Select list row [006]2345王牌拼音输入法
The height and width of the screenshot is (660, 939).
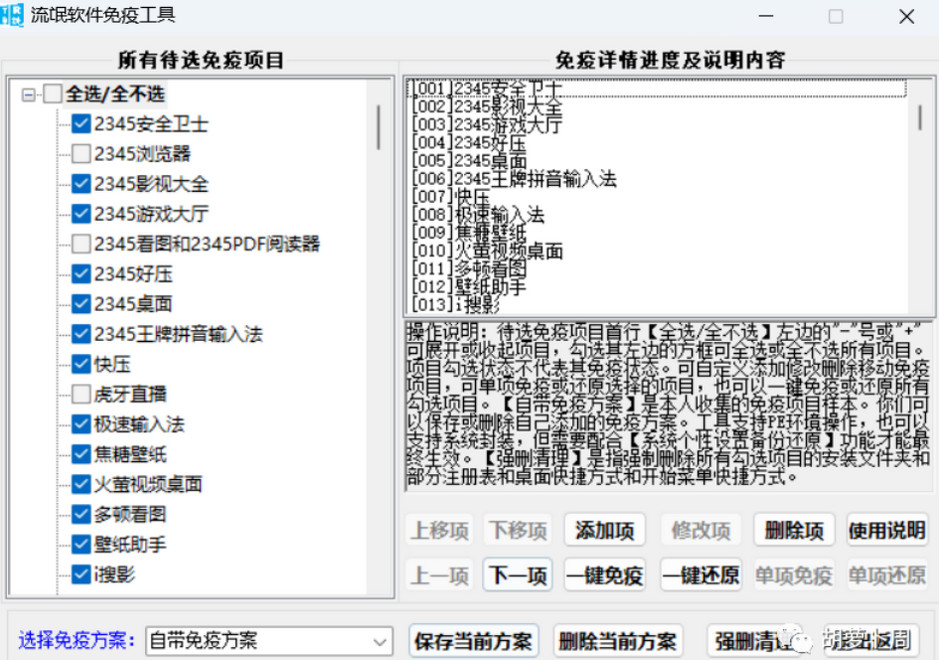pos(658,178)
